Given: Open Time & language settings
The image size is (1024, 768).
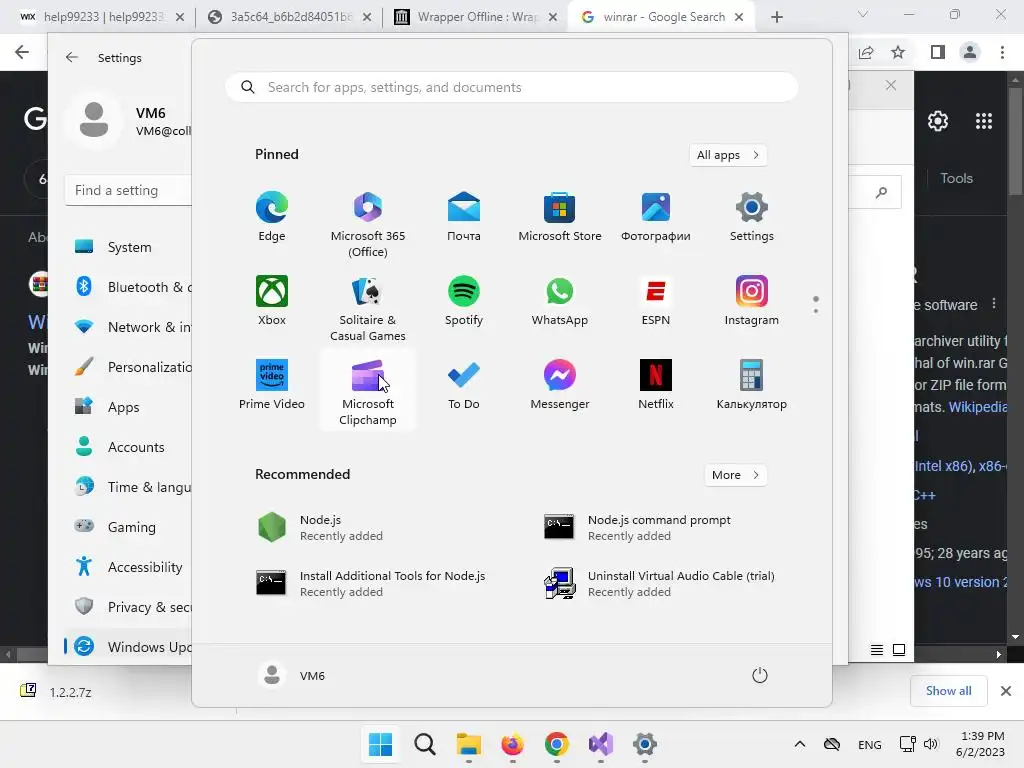Looking at the screenshot, I should tap(128, 487).
